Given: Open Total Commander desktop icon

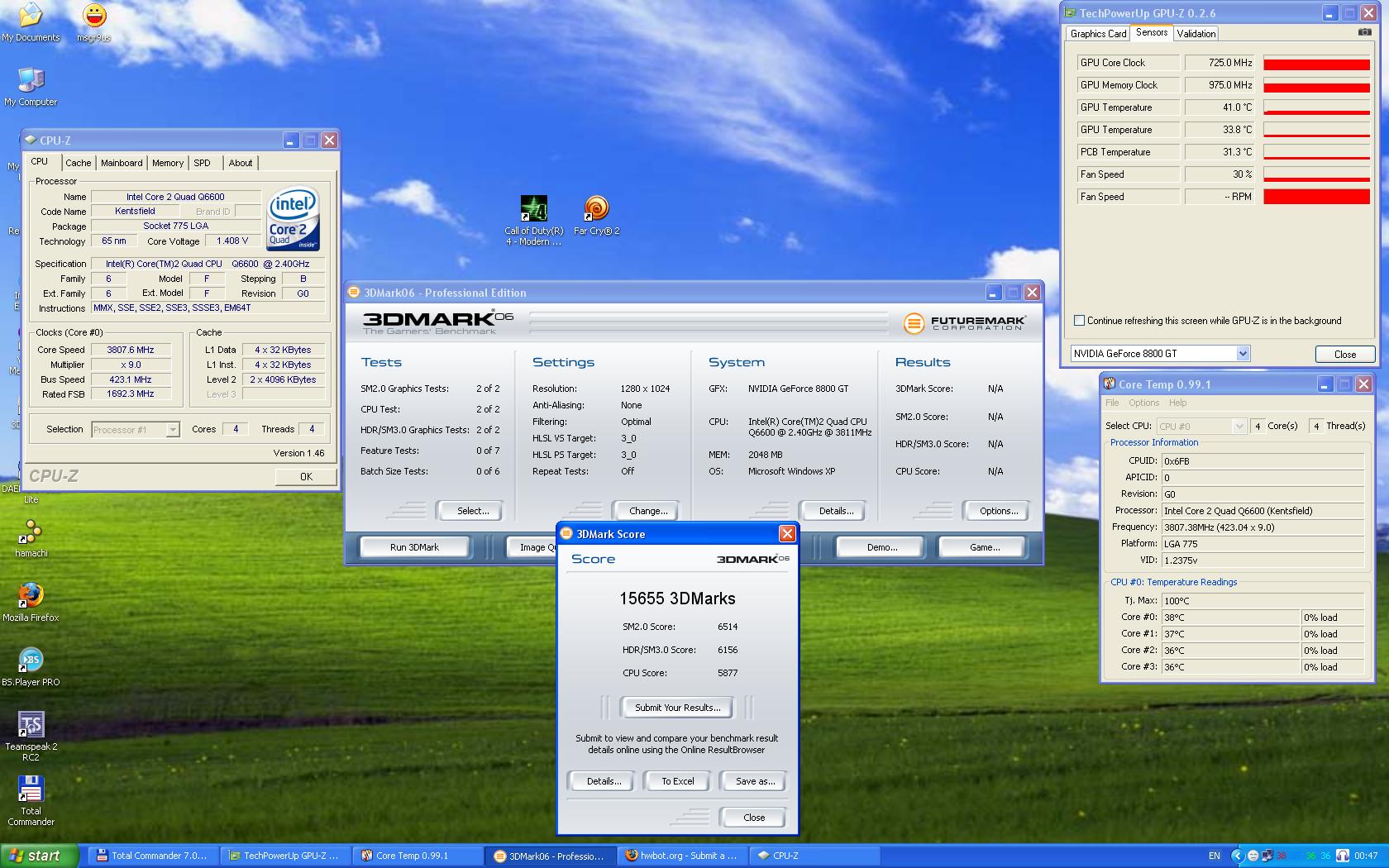Looking at the screenshot, I should tap(31, 801).
